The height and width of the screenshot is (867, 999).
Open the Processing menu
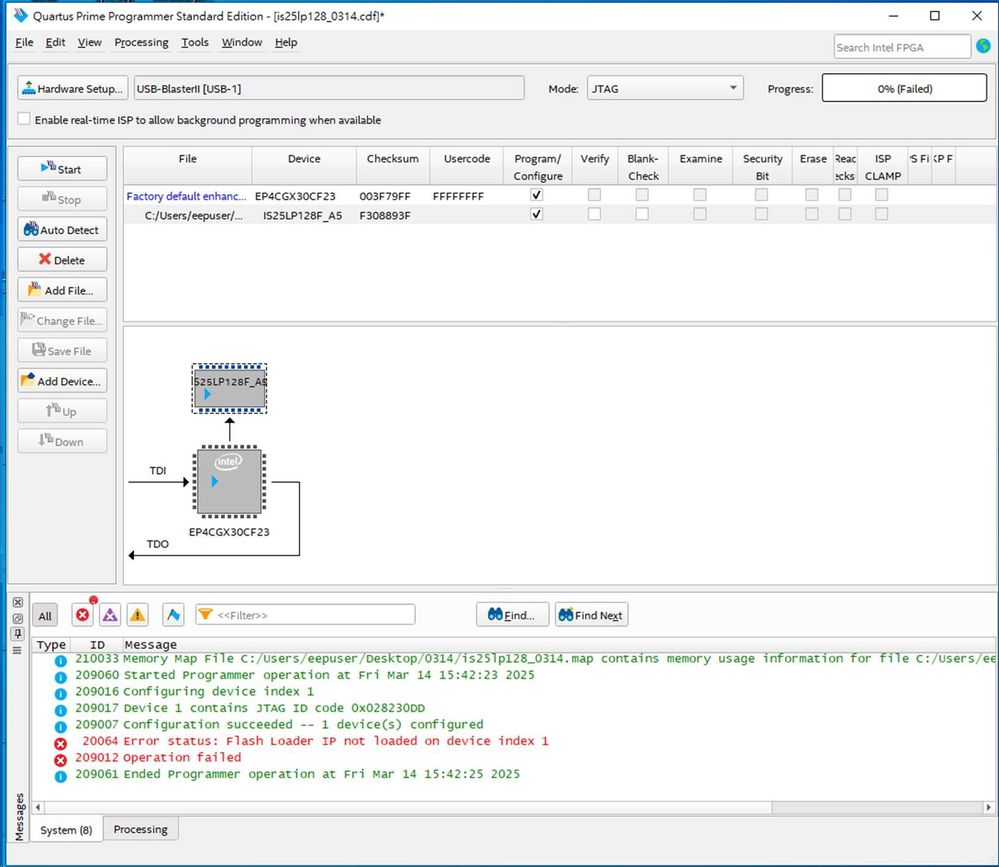point(141,42)
